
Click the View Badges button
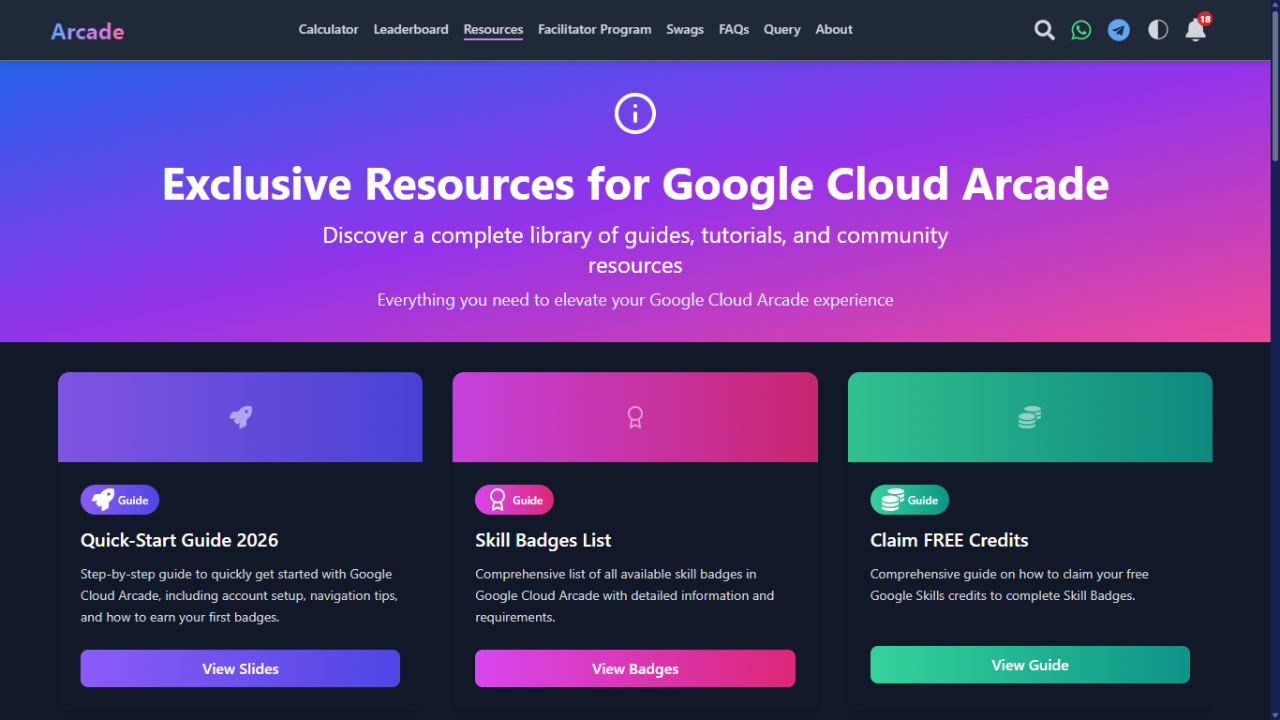(x=635, y=669)
